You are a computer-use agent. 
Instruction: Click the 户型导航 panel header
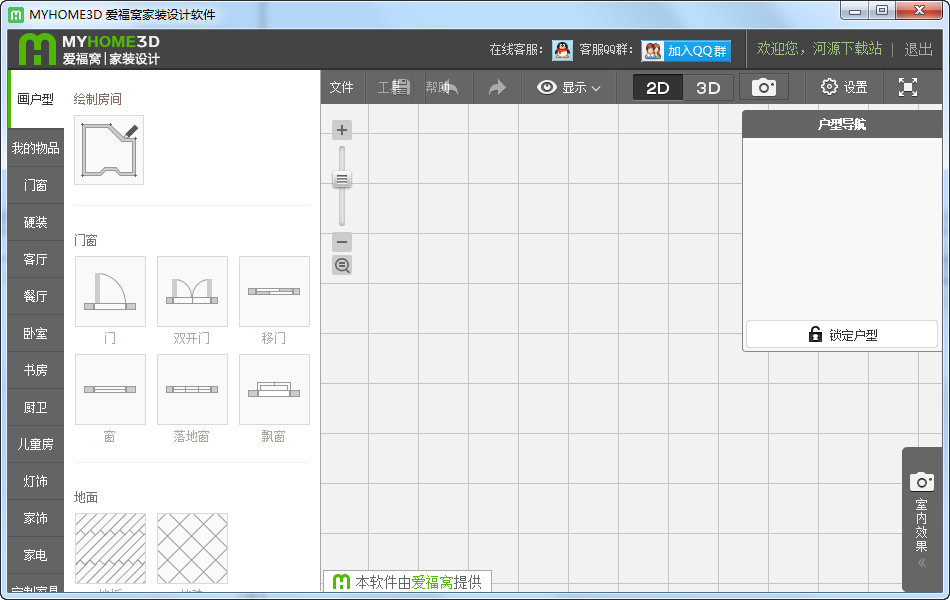(x=842, y=124)
